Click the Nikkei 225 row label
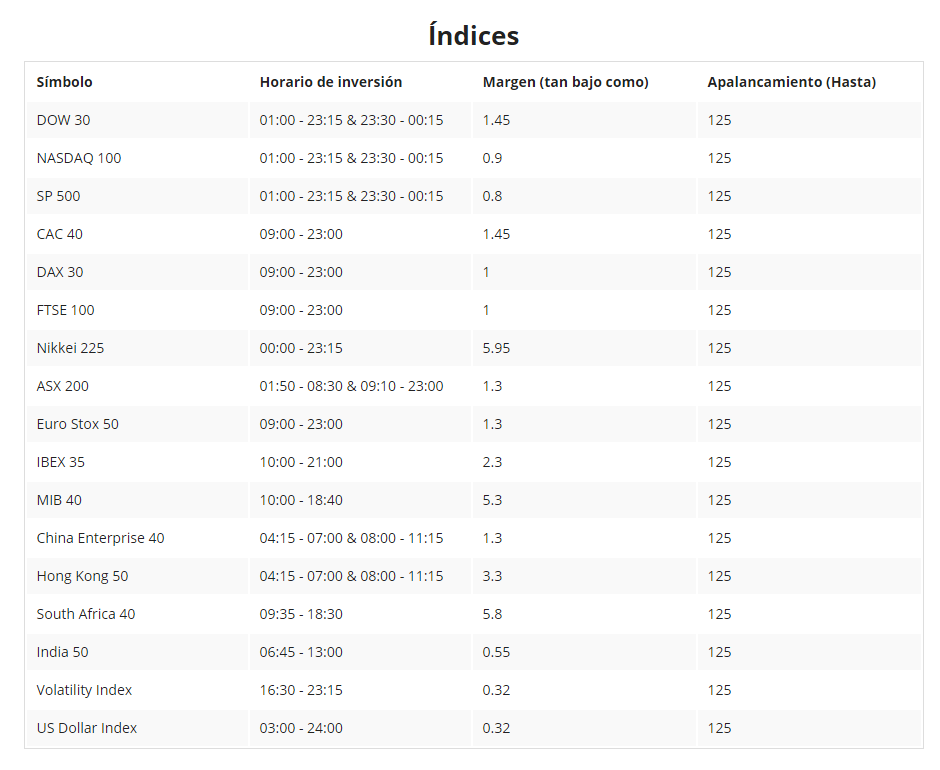This screenshot has height=770, width=940. pyautogui.click(x=70, y=348)
